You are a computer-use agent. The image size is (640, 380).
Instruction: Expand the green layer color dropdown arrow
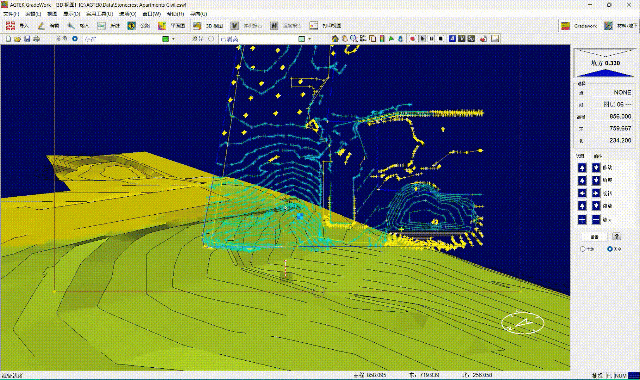(x=173, y=39)
